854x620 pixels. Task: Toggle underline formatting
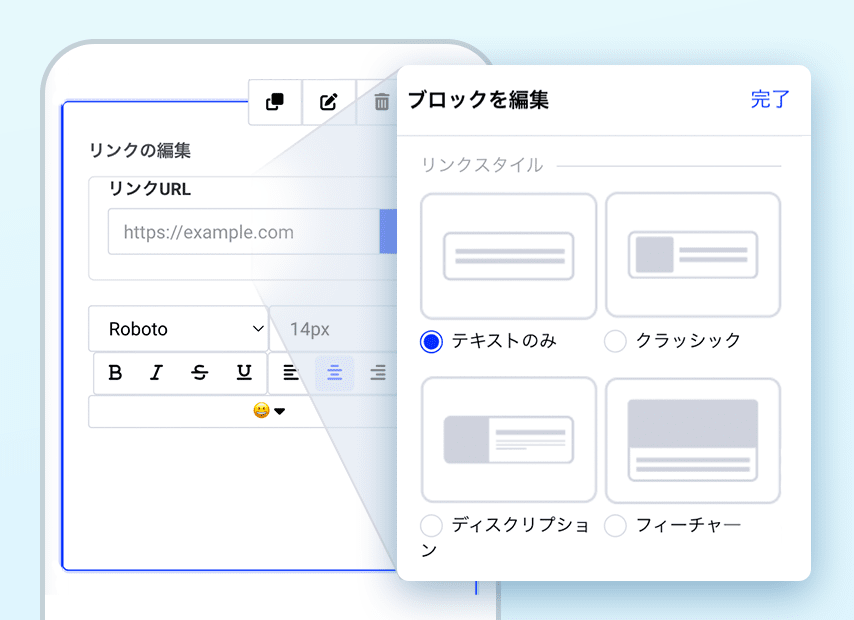(x=244, y=373)
